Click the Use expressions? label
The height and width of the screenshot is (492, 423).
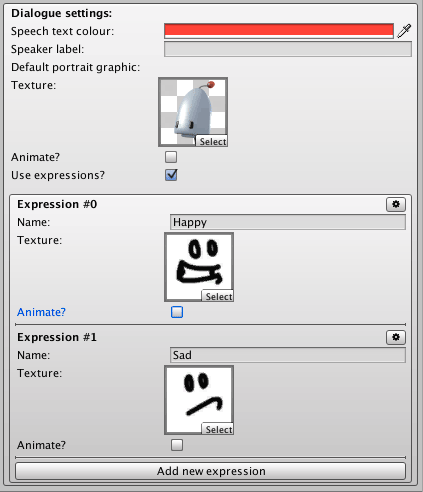tap(58, 175)
